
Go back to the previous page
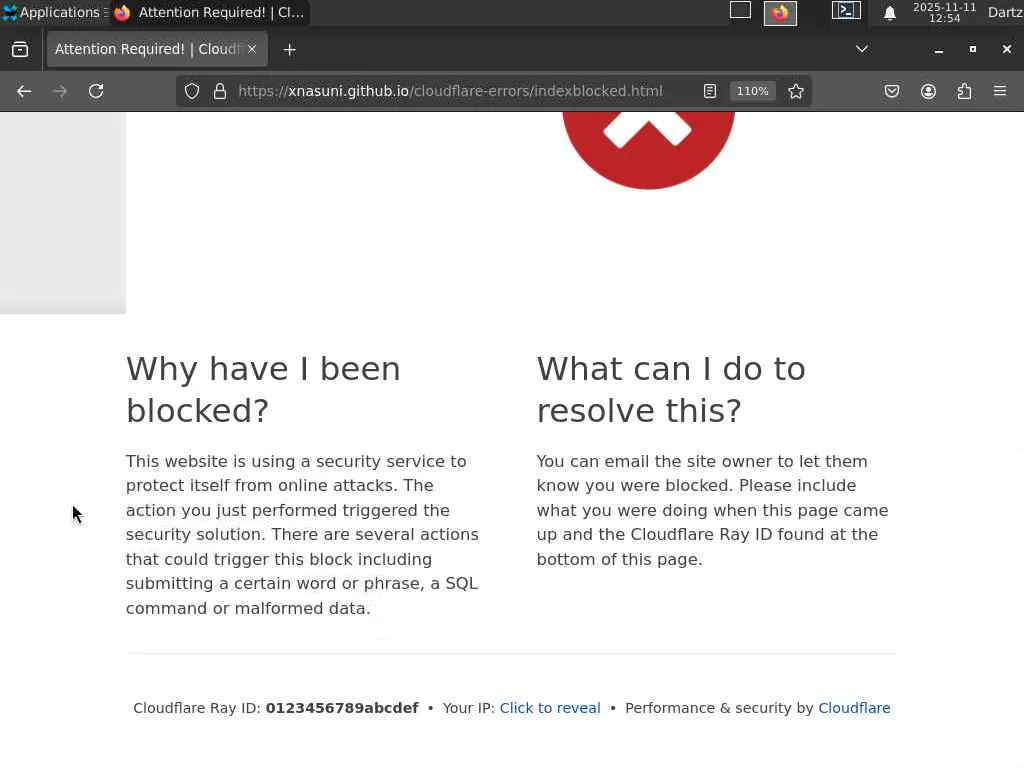[24, 91]
